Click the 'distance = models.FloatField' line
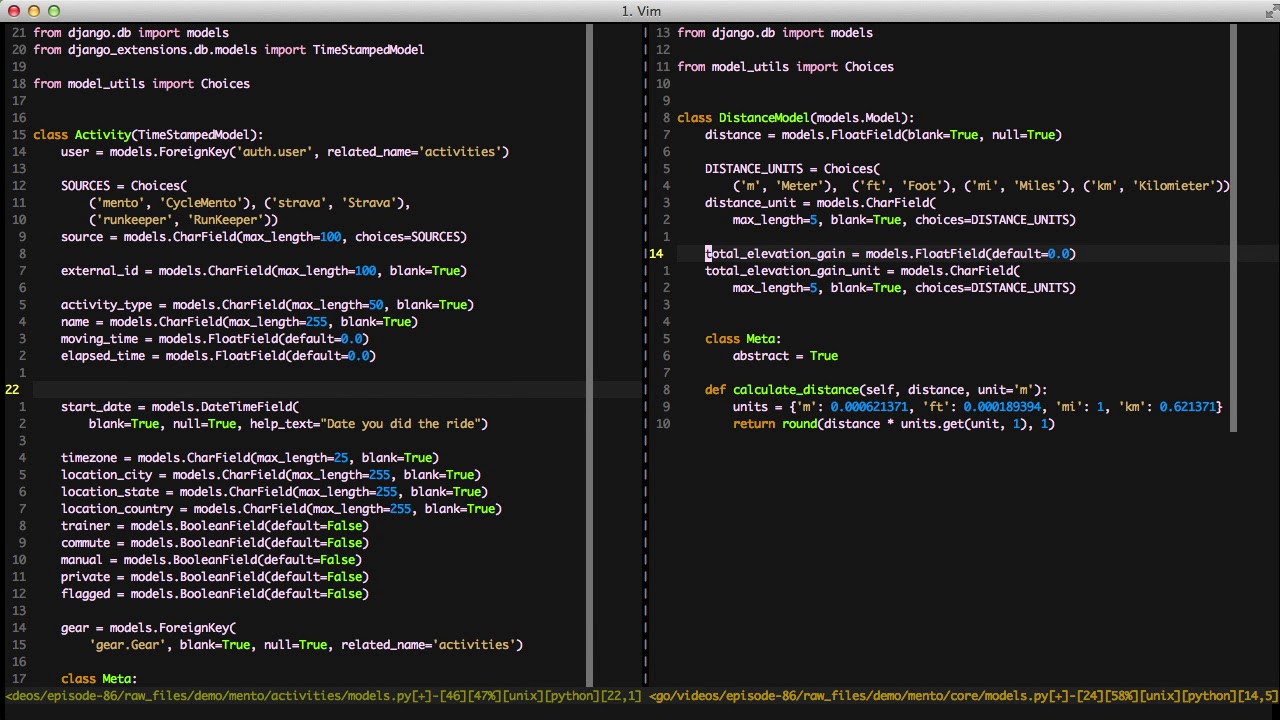 [x=883, y=134]
